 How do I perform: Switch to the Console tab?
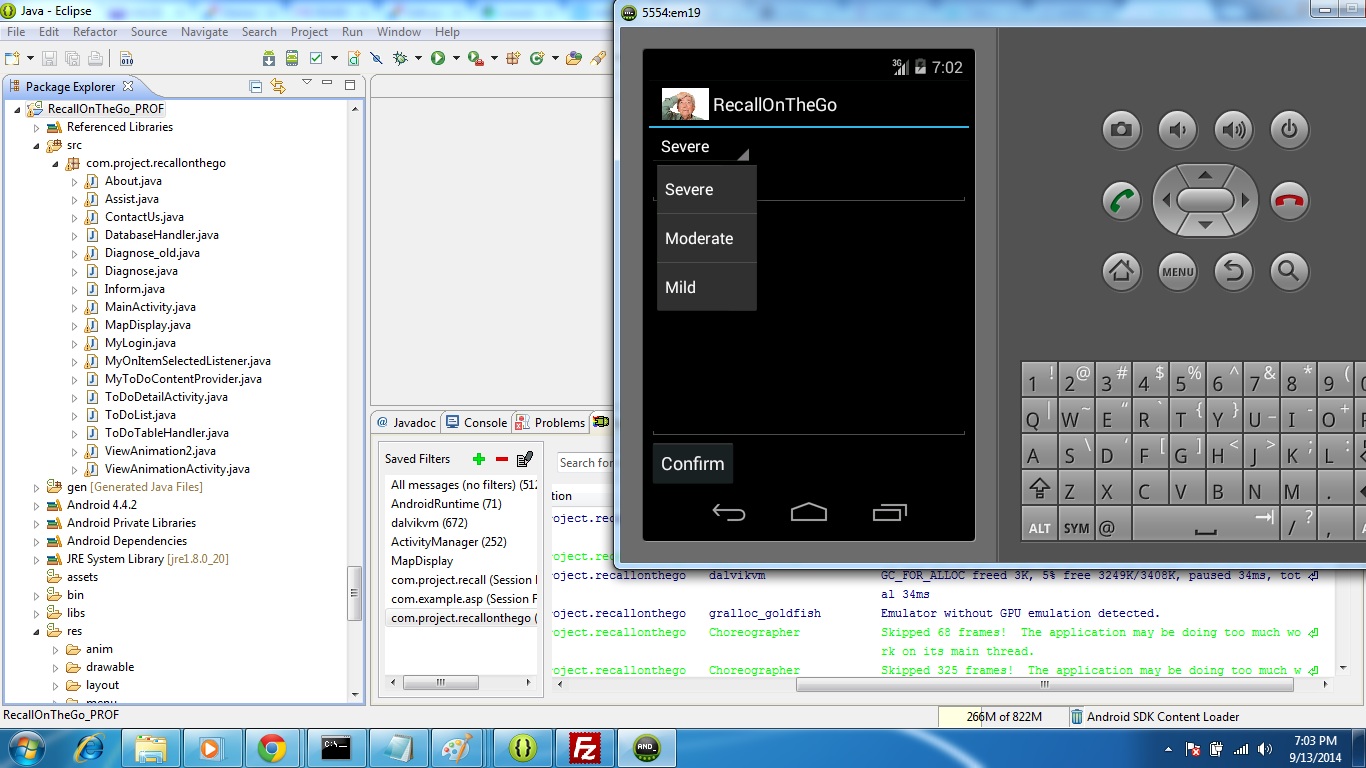pos(476,423)
